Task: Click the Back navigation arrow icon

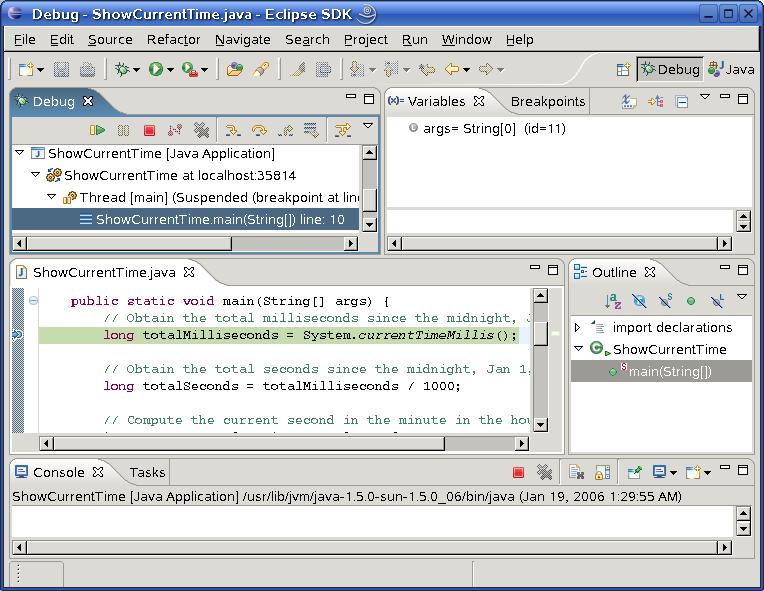Action: pyautogui.click(x=452, y=70)
